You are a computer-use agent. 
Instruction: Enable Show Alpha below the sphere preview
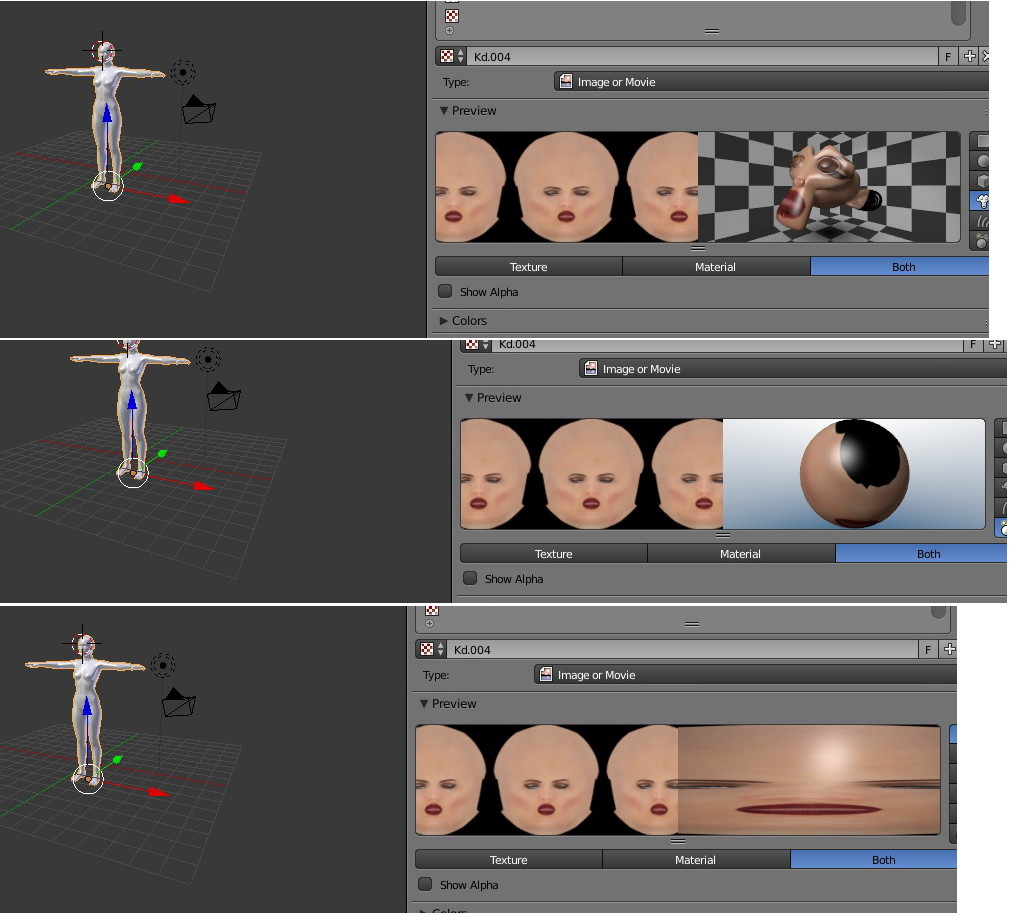click(x=471, y=578)
